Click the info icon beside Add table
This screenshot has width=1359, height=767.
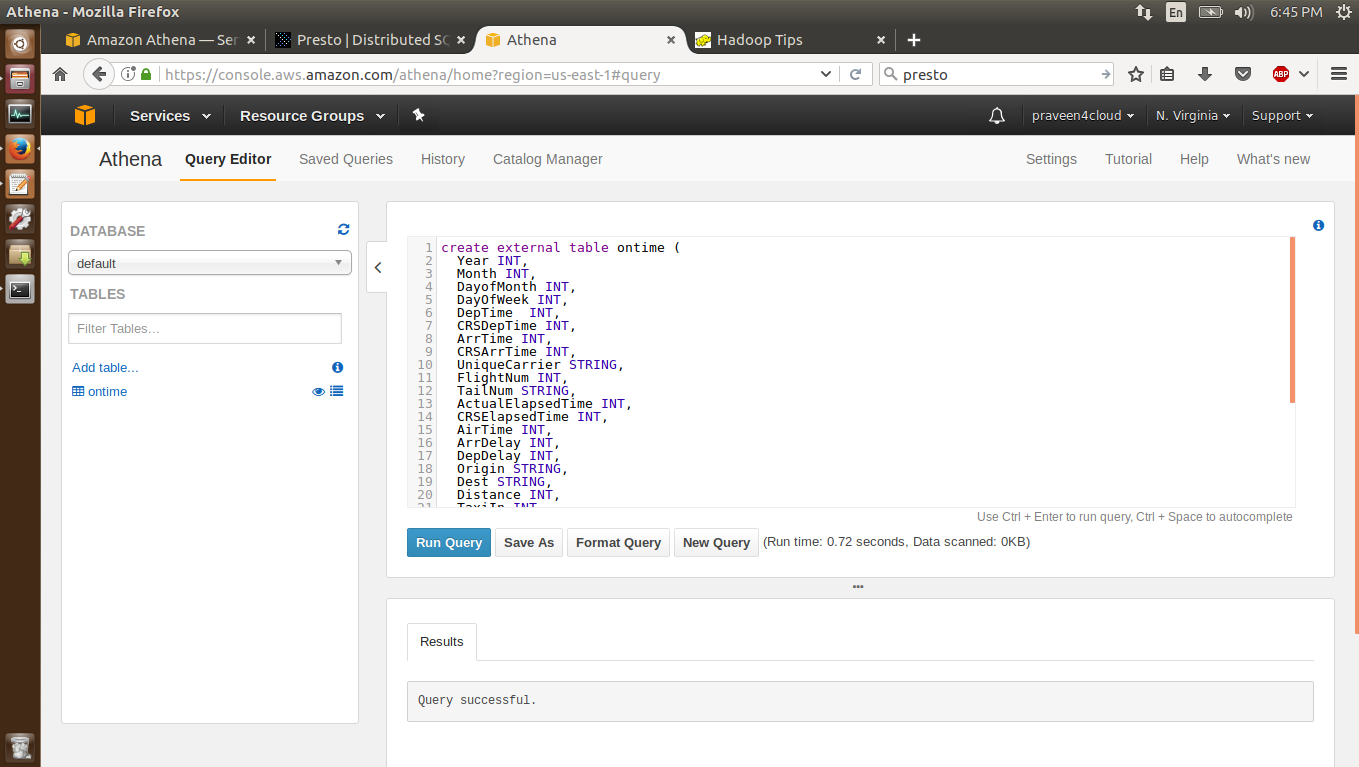(337, 368)
